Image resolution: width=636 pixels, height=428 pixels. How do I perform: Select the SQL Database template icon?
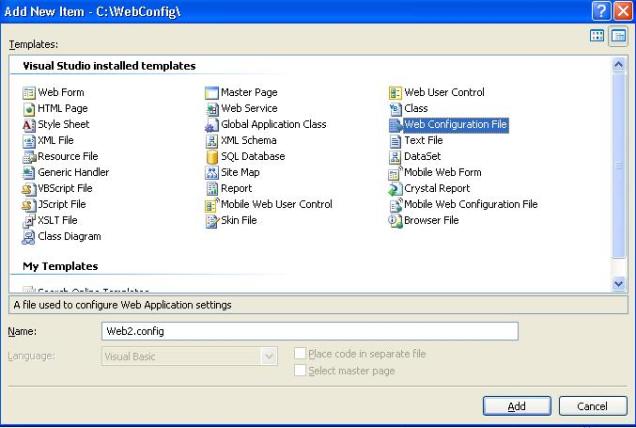tap(212, 157)
